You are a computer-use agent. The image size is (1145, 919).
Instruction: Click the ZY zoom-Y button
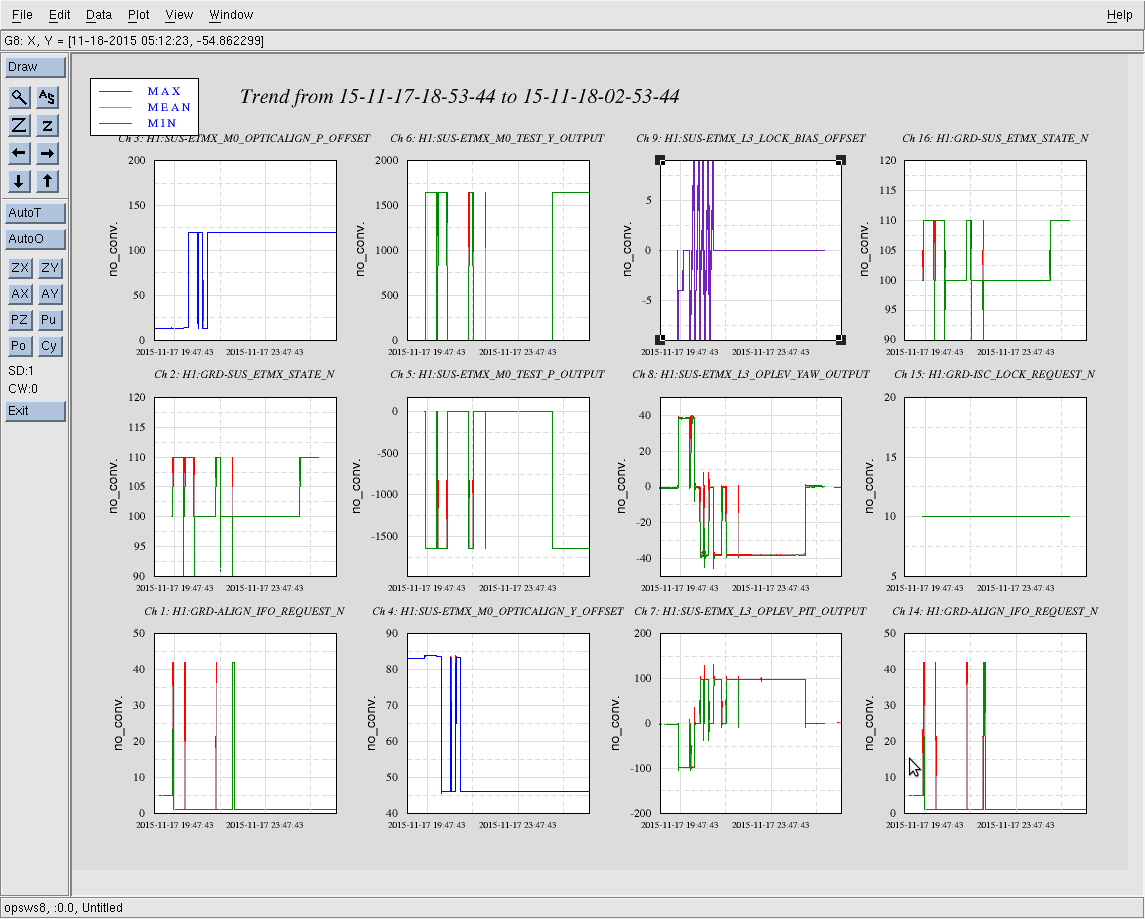pyautogui.click(x=49, y=268)
